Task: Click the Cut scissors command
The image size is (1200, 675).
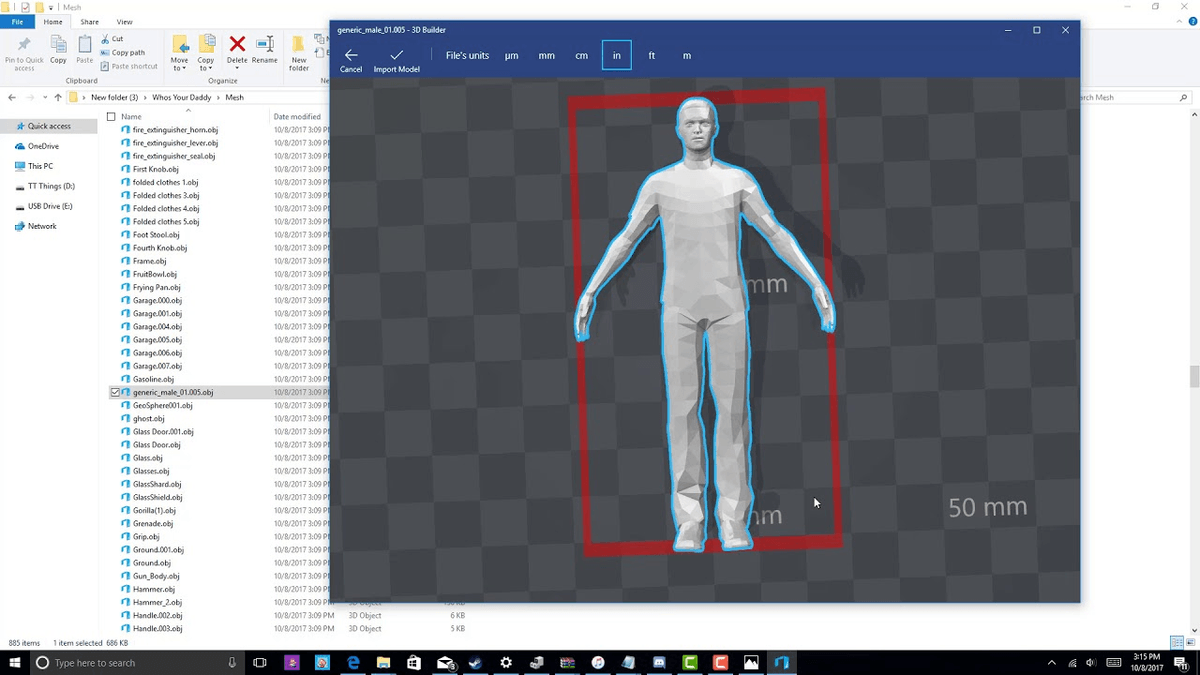Action: 112,39
